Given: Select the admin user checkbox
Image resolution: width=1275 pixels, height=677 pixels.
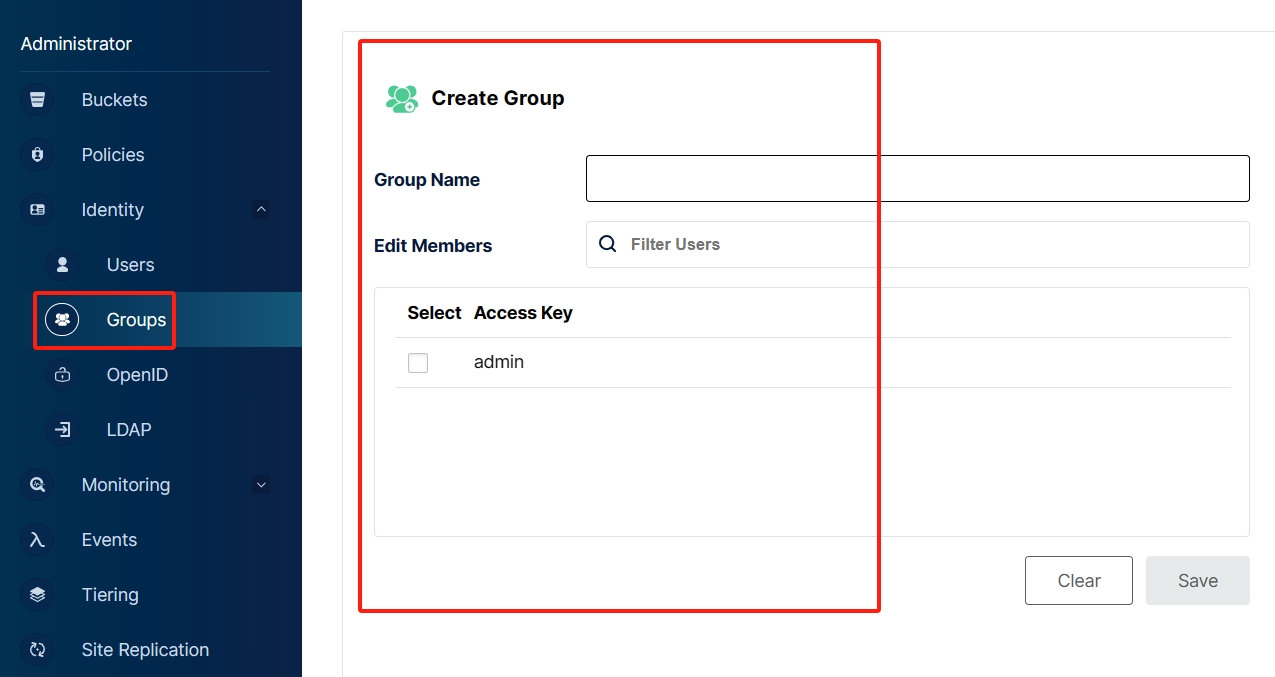Looking at the screenshot, I should (418, 363).
